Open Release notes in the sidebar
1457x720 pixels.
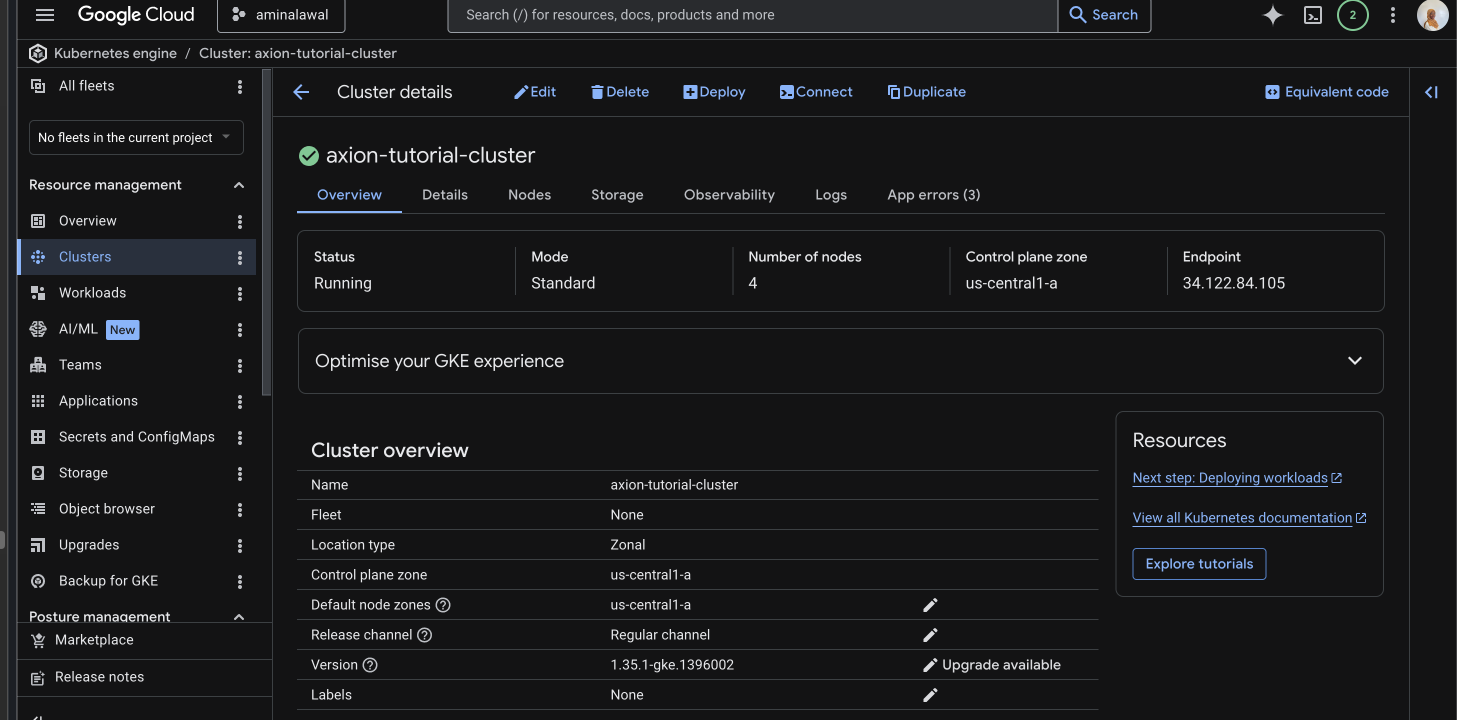(x=144, y=677)
